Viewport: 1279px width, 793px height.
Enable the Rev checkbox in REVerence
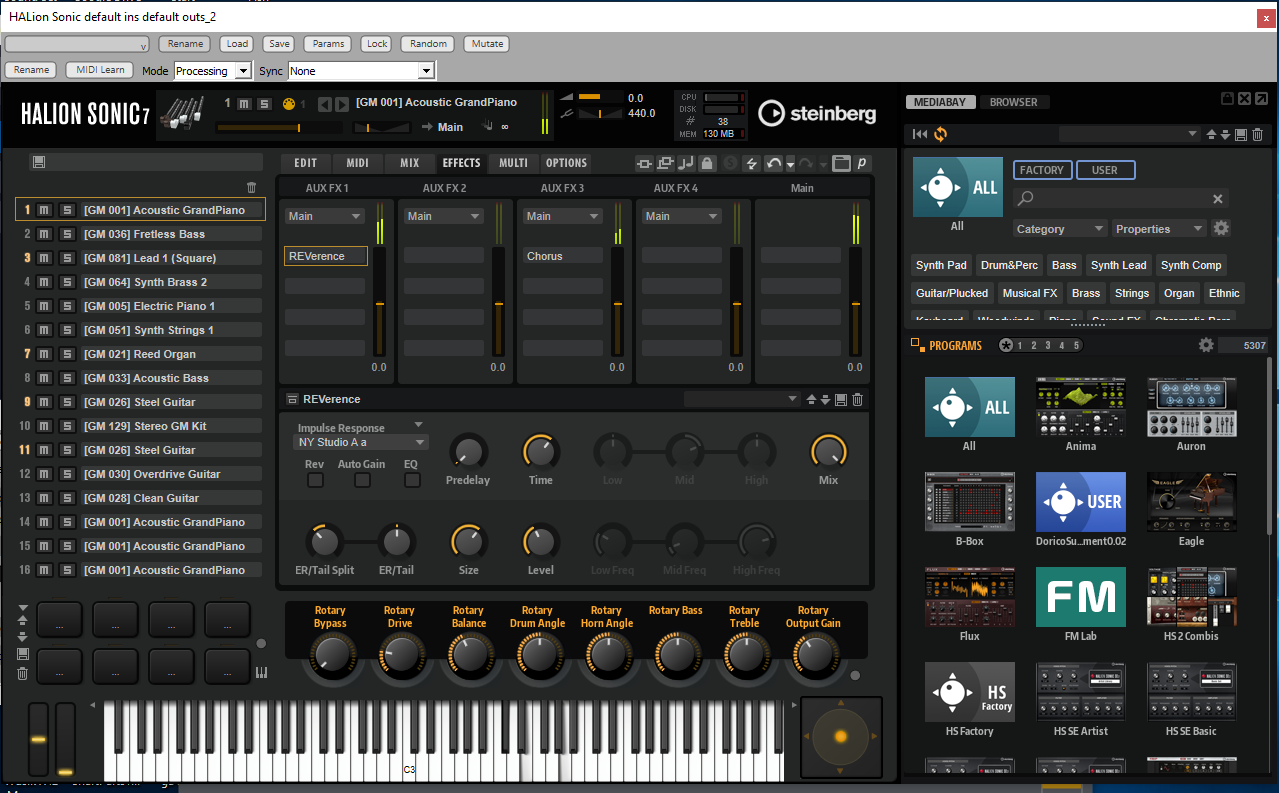(315, 481)
